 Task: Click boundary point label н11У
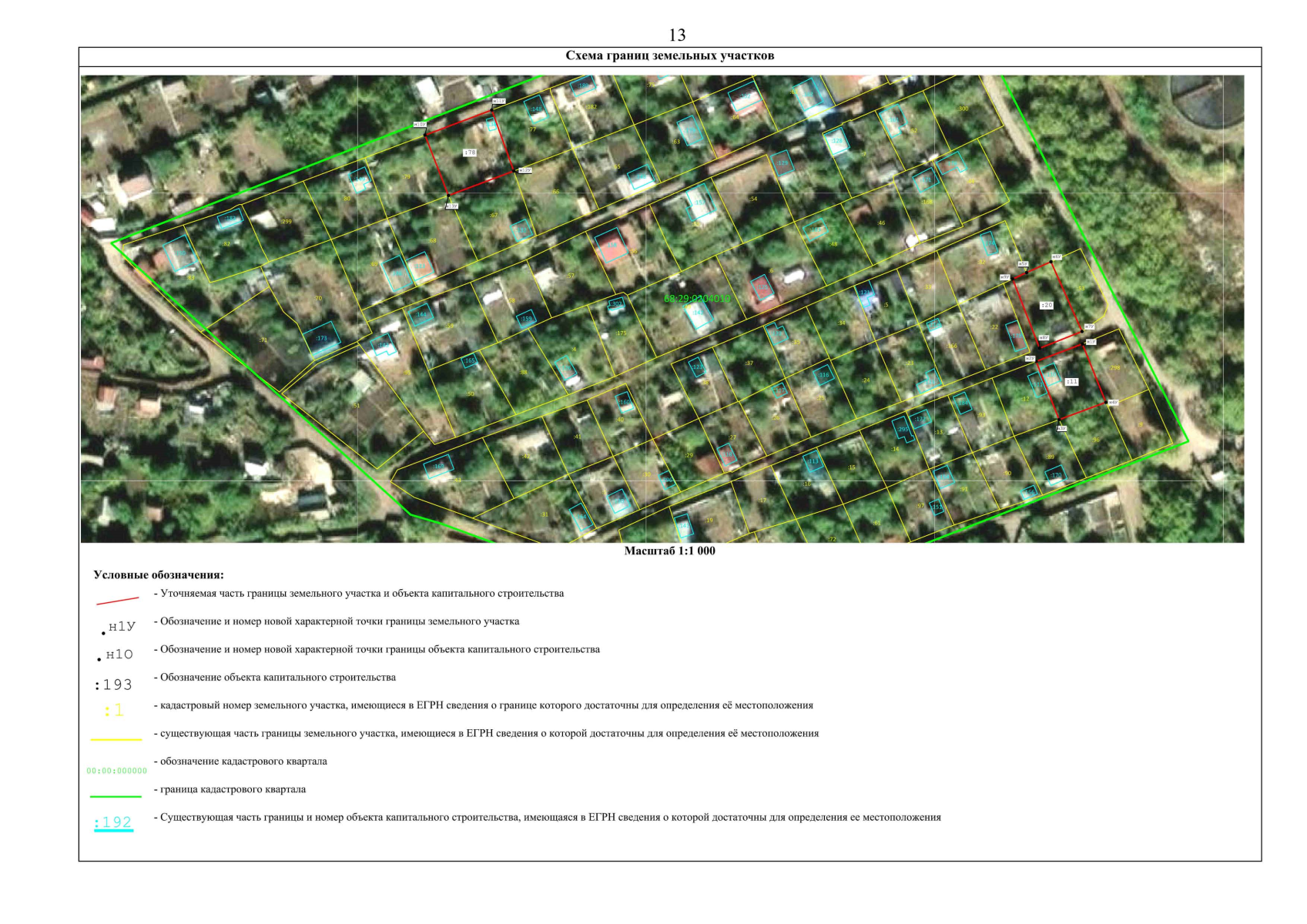498,101
